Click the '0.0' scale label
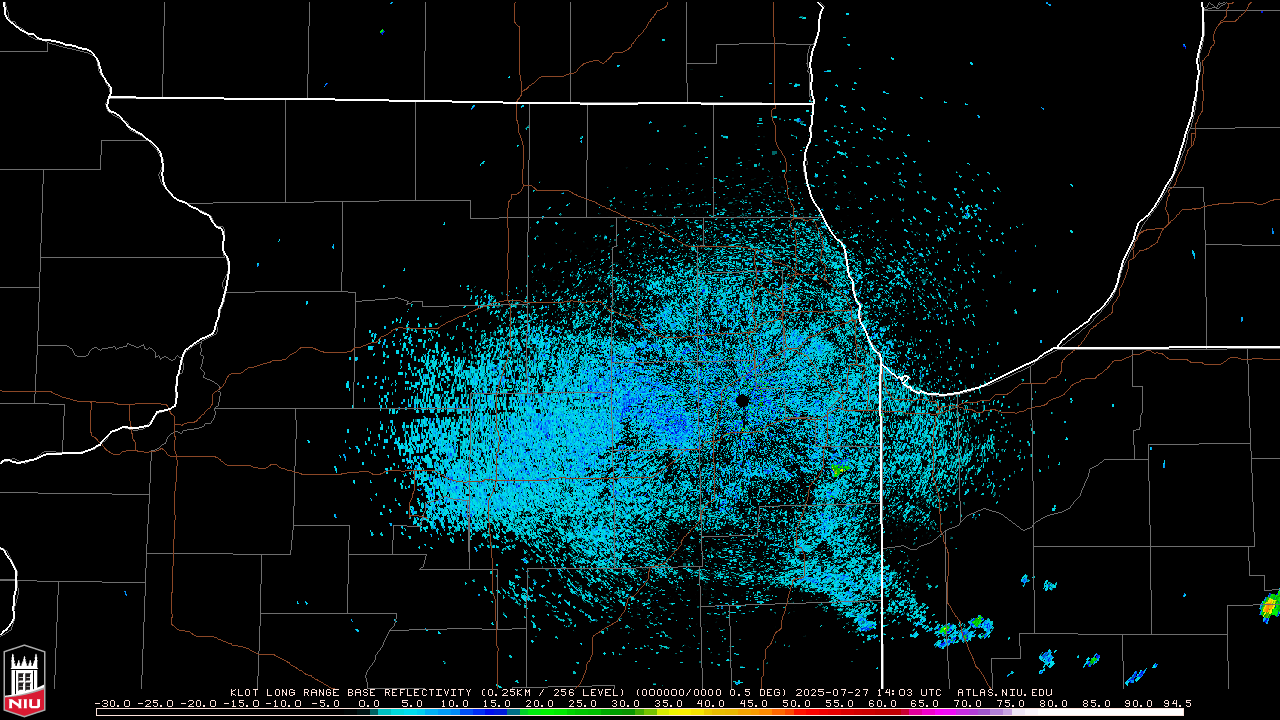The image size is (1280, 720). [369, 703]
